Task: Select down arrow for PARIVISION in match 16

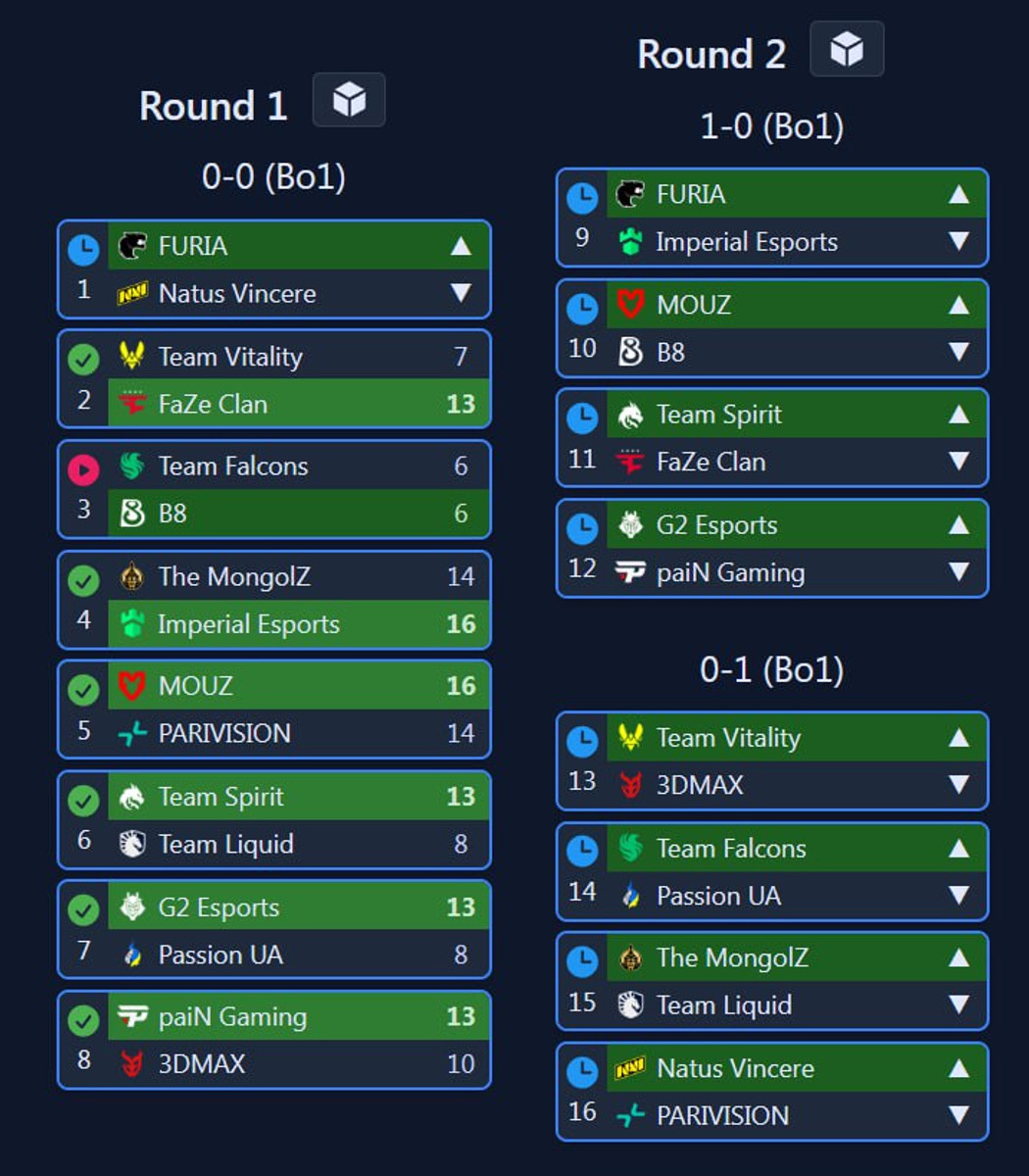Action: pos(958,1115)
